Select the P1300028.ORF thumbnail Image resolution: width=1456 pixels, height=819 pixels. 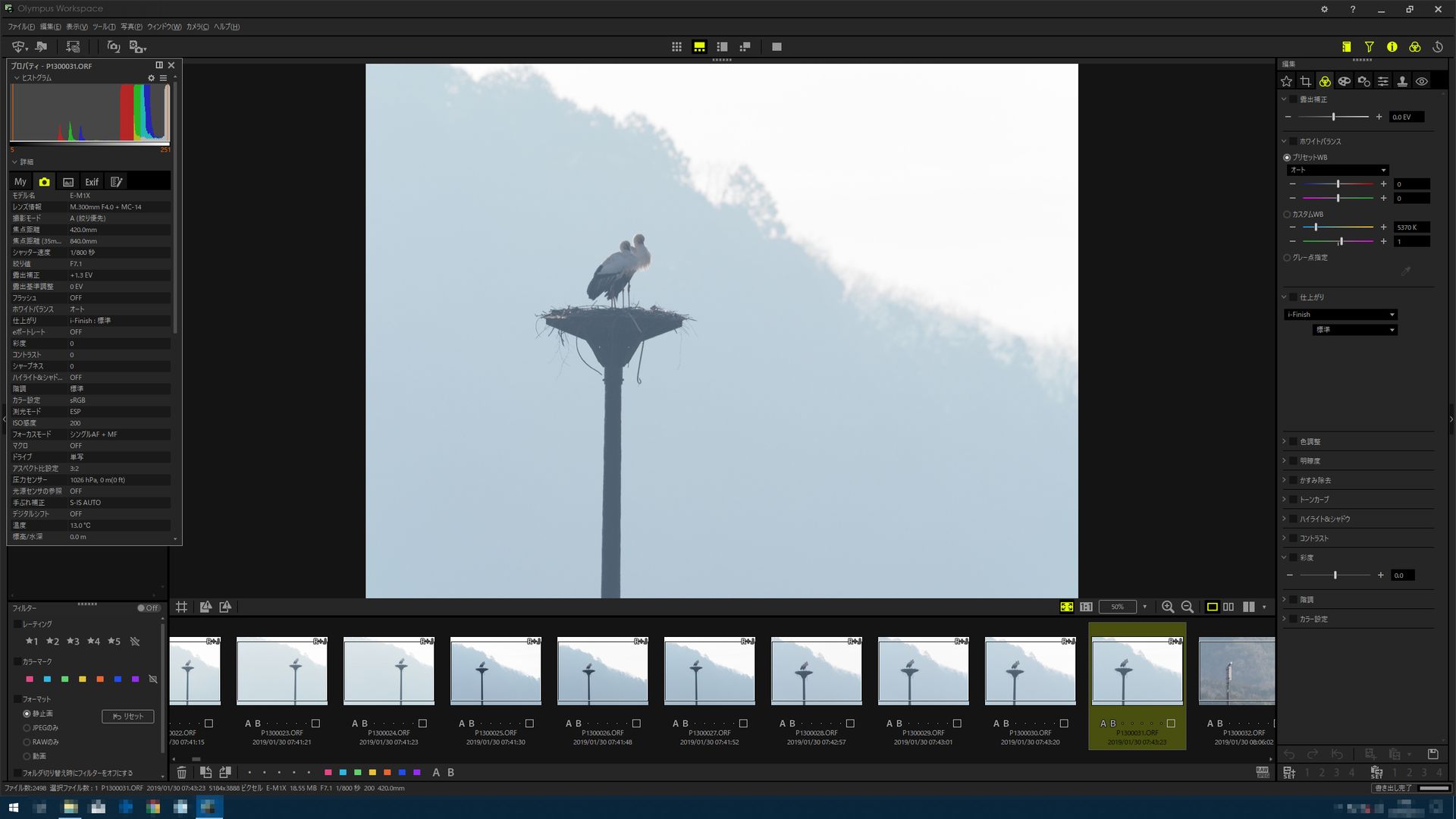click(x=816, y=670)
